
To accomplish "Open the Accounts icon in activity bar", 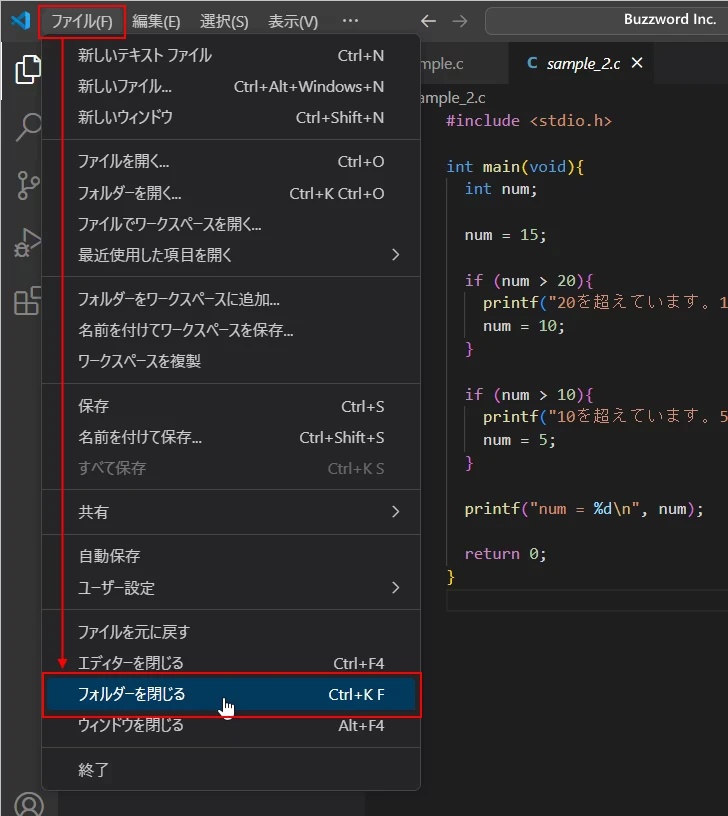I will (29, 805).
